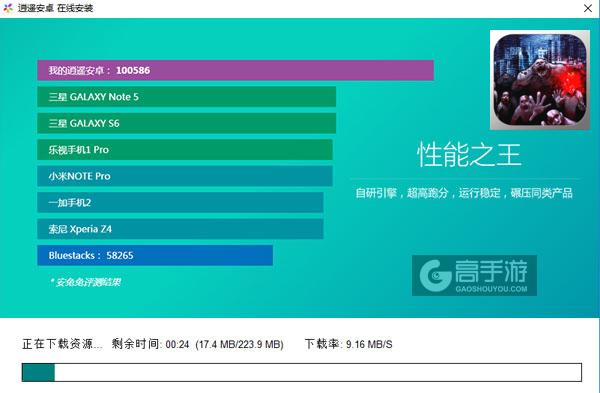600x393 pixels.
Task: Click the 正在下载资源 status text
Action: pyautogui.click(x=62, y=344)
